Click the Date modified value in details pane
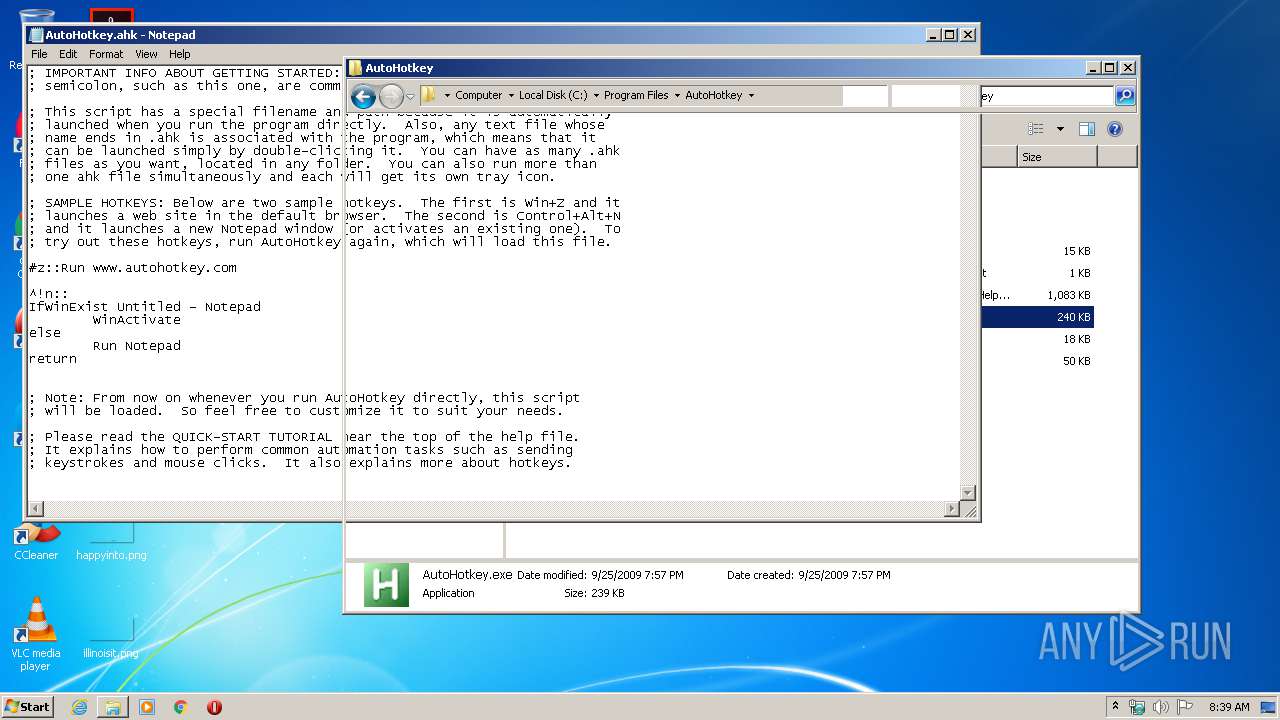The height and width of the screenshot is (720, 1280). 637,575
